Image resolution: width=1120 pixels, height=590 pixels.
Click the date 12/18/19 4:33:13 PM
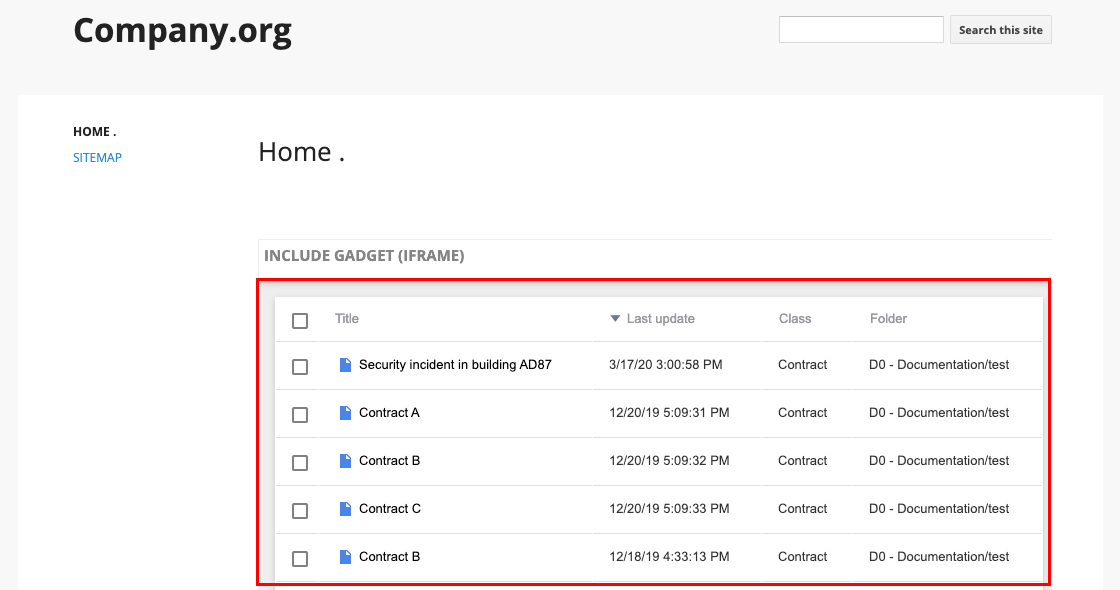(669, 556)
